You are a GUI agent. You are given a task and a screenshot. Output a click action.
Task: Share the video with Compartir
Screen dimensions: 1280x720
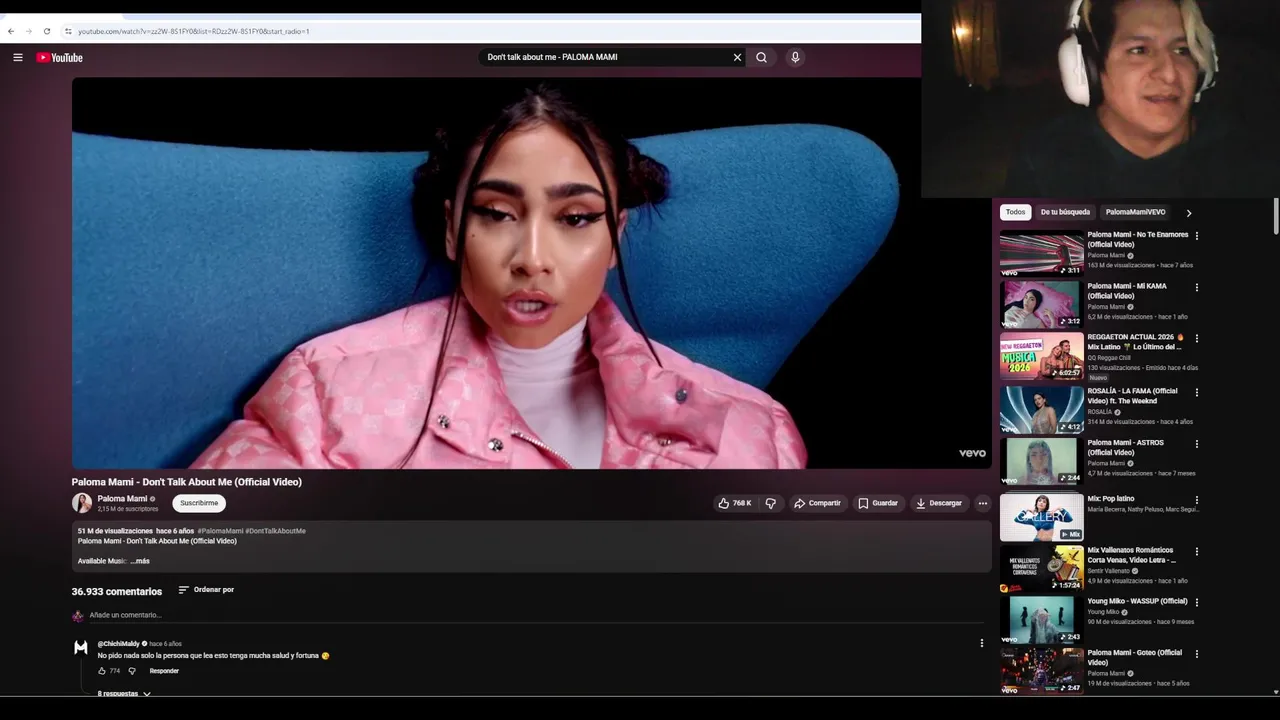coord(817,503)
